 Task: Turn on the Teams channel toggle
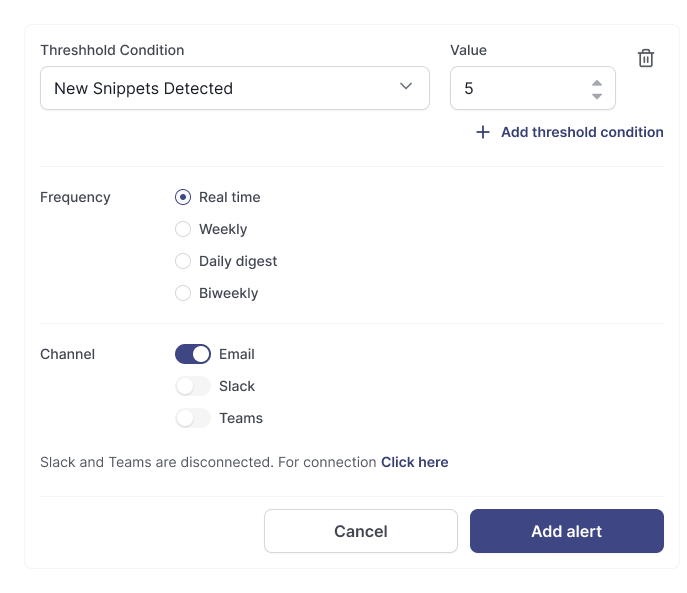click(193, 418)
